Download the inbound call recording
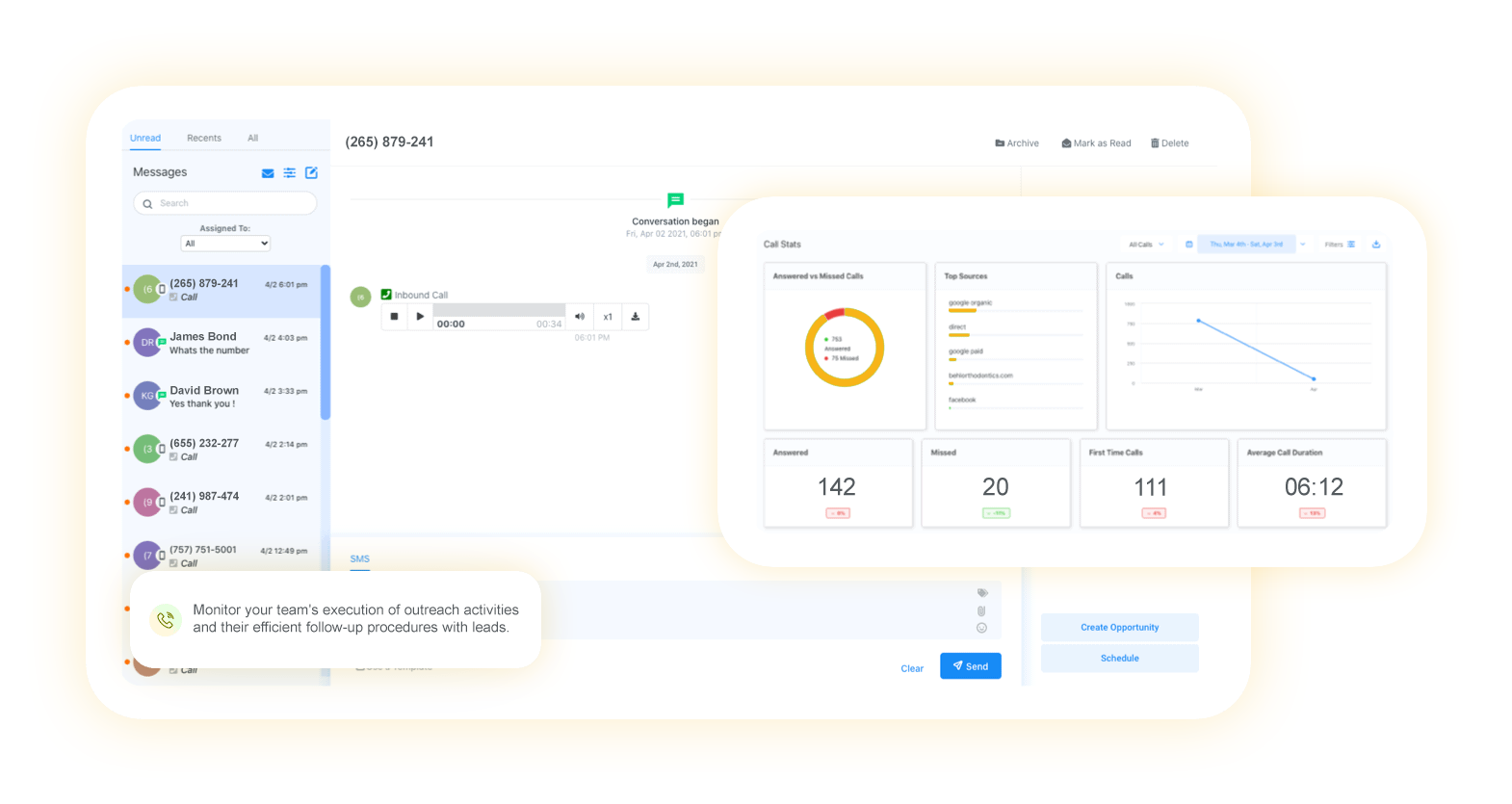This screenshot has width=1512, height=804. (x=636, y=317)
